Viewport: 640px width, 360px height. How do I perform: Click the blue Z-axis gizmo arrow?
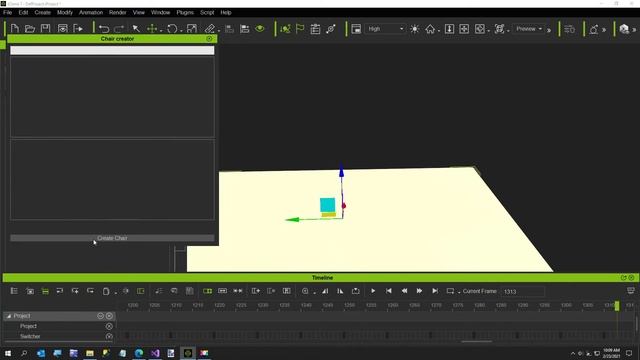click(341, 169)
